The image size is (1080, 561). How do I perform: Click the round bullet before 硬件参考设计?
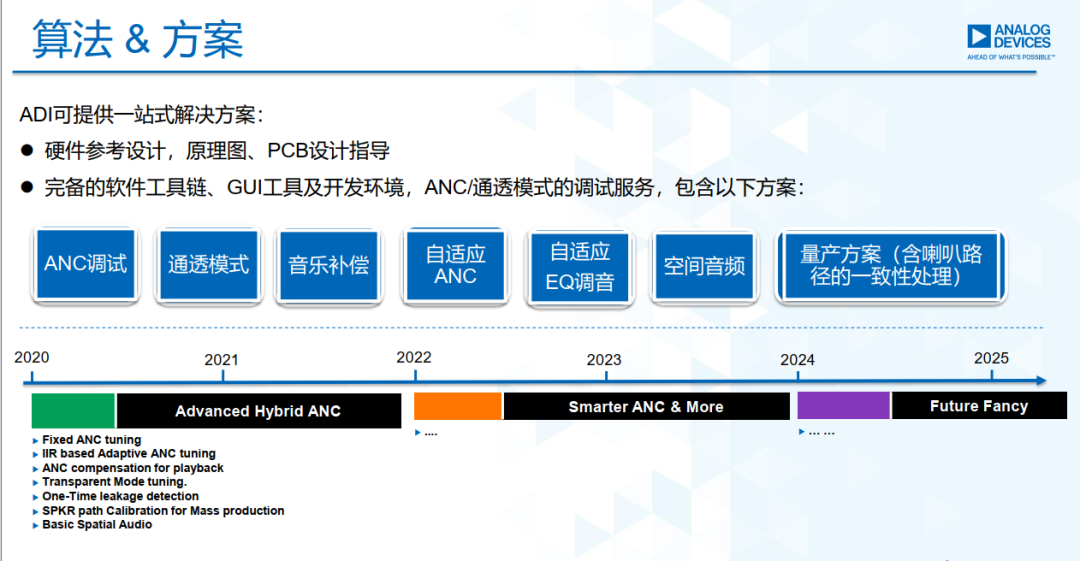(27, 150)
